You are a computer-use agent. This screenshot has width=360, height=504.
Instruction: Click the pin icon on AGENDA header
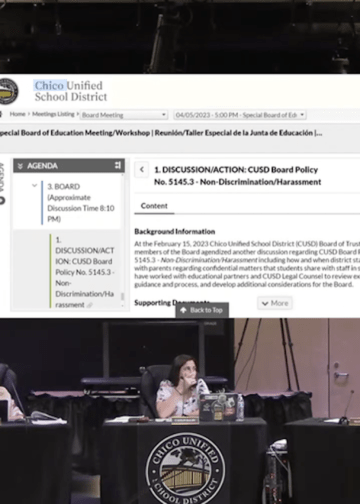[x=118, y=165]
